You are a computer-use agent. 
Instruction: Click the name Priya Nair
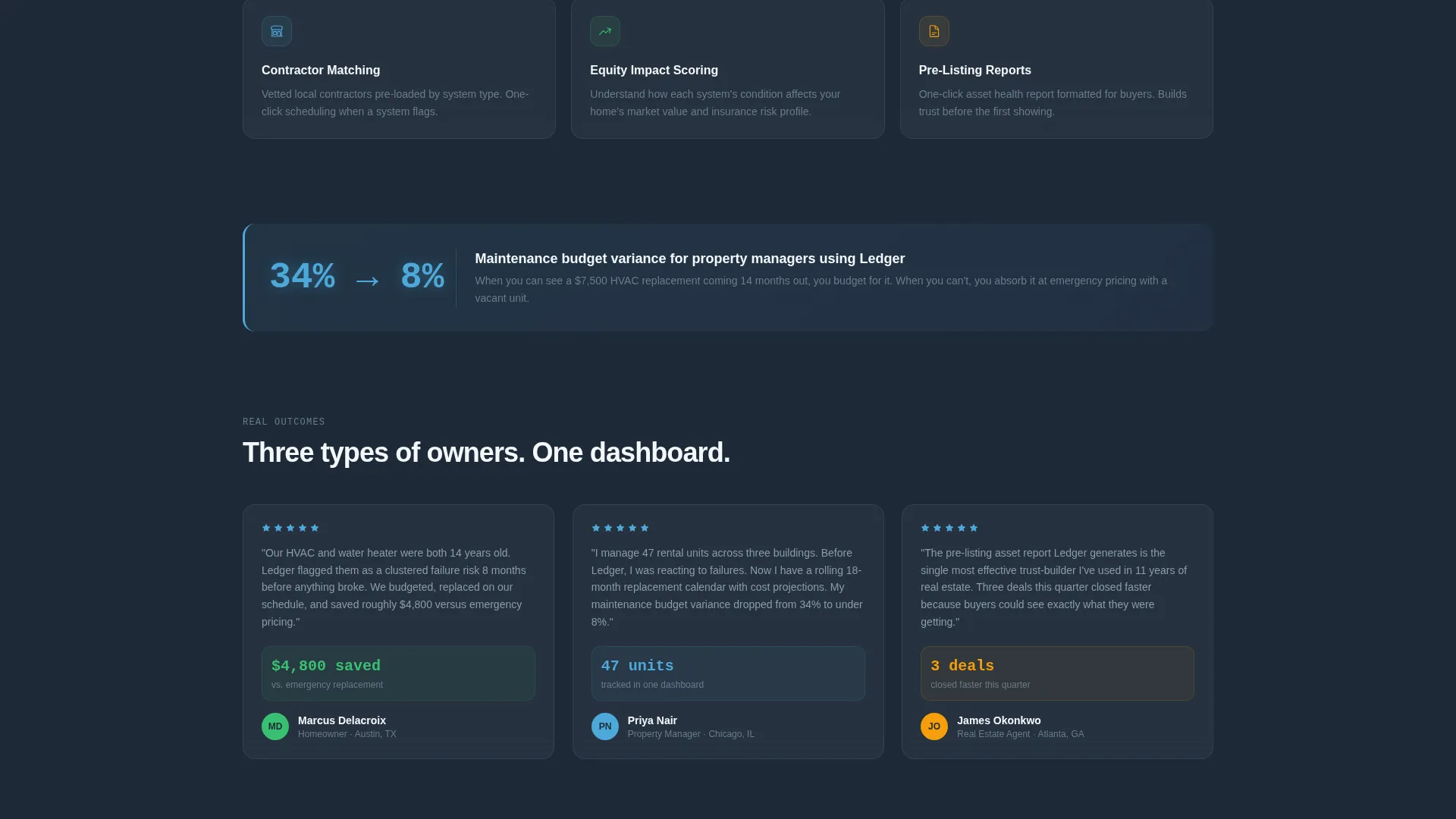(x=652, y=720)
